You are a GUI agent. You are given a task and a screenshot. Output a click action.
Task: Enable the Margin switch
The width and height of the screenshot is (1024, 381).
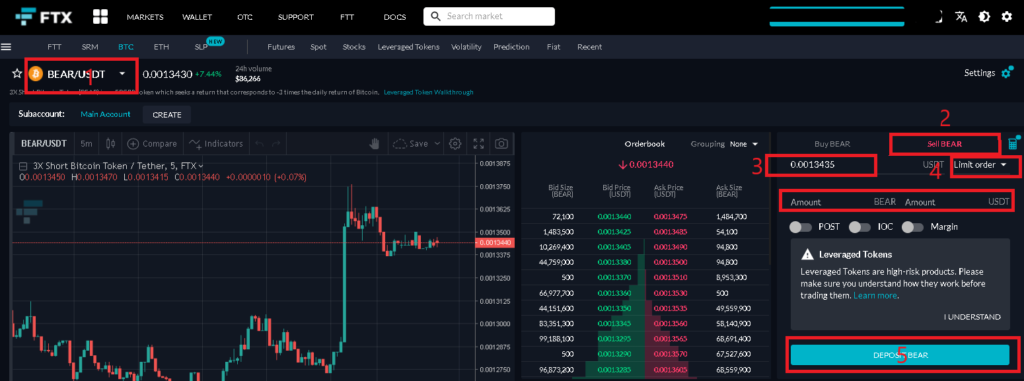click(x=913, y=227)
